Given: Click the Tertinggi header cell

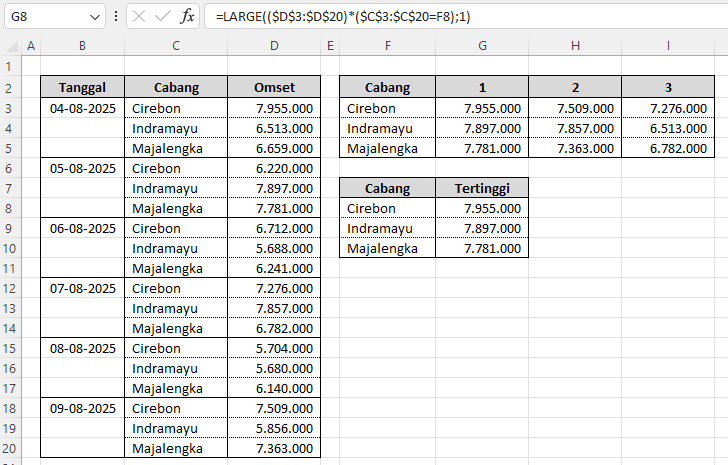Looking at the screenshot, I should [x=482, y=188].
